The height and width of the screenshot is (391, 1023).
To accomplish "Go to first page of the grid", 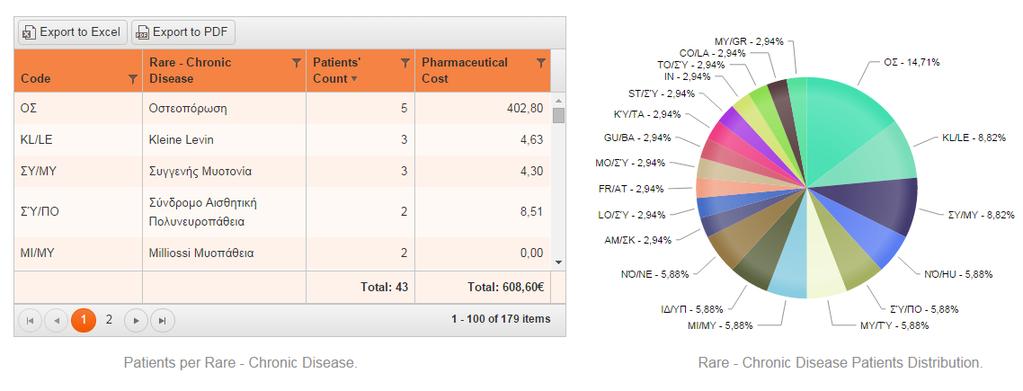I will [x=29, y=321].
